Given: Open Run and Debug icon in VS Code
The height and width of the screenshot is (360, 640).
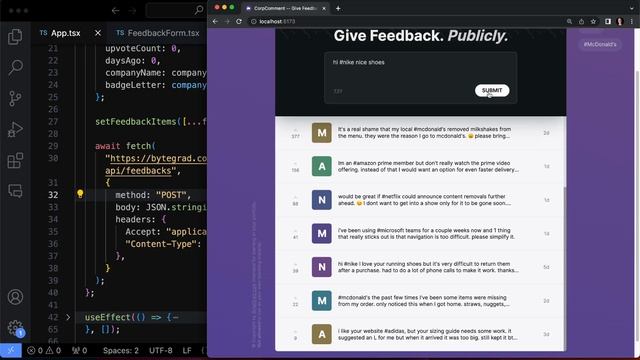Looking at the screenshot, I should click(x=15, y=129).
